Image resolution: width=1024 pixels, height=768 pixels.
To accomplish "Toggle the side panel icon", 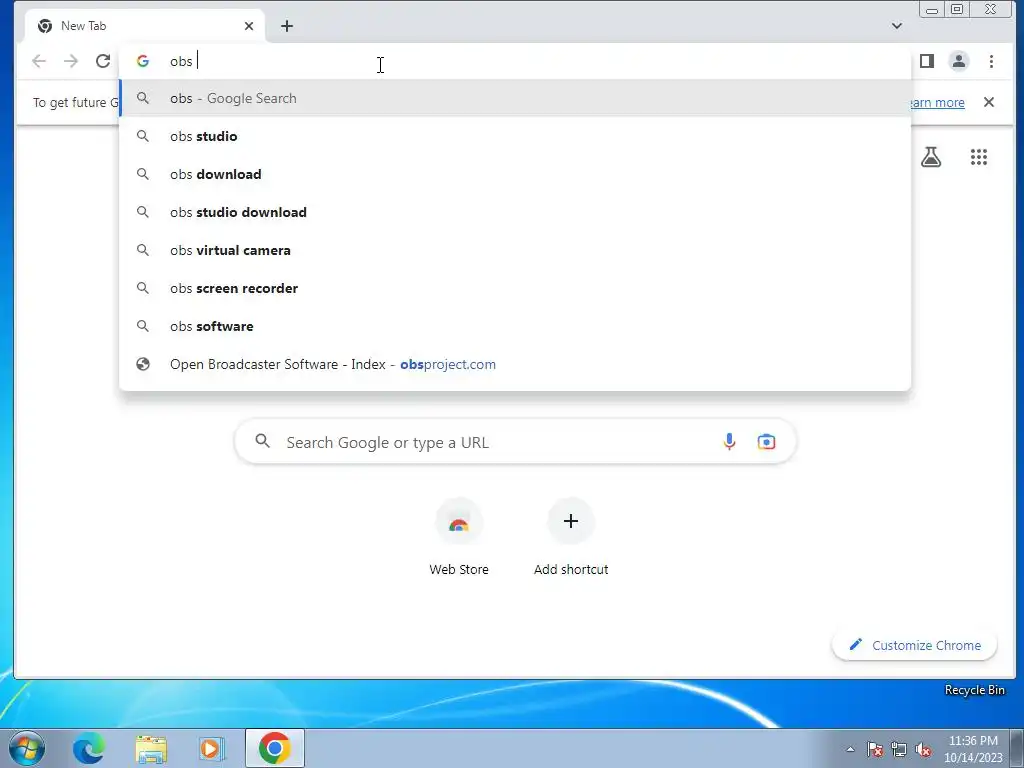I will click(927, 61).
